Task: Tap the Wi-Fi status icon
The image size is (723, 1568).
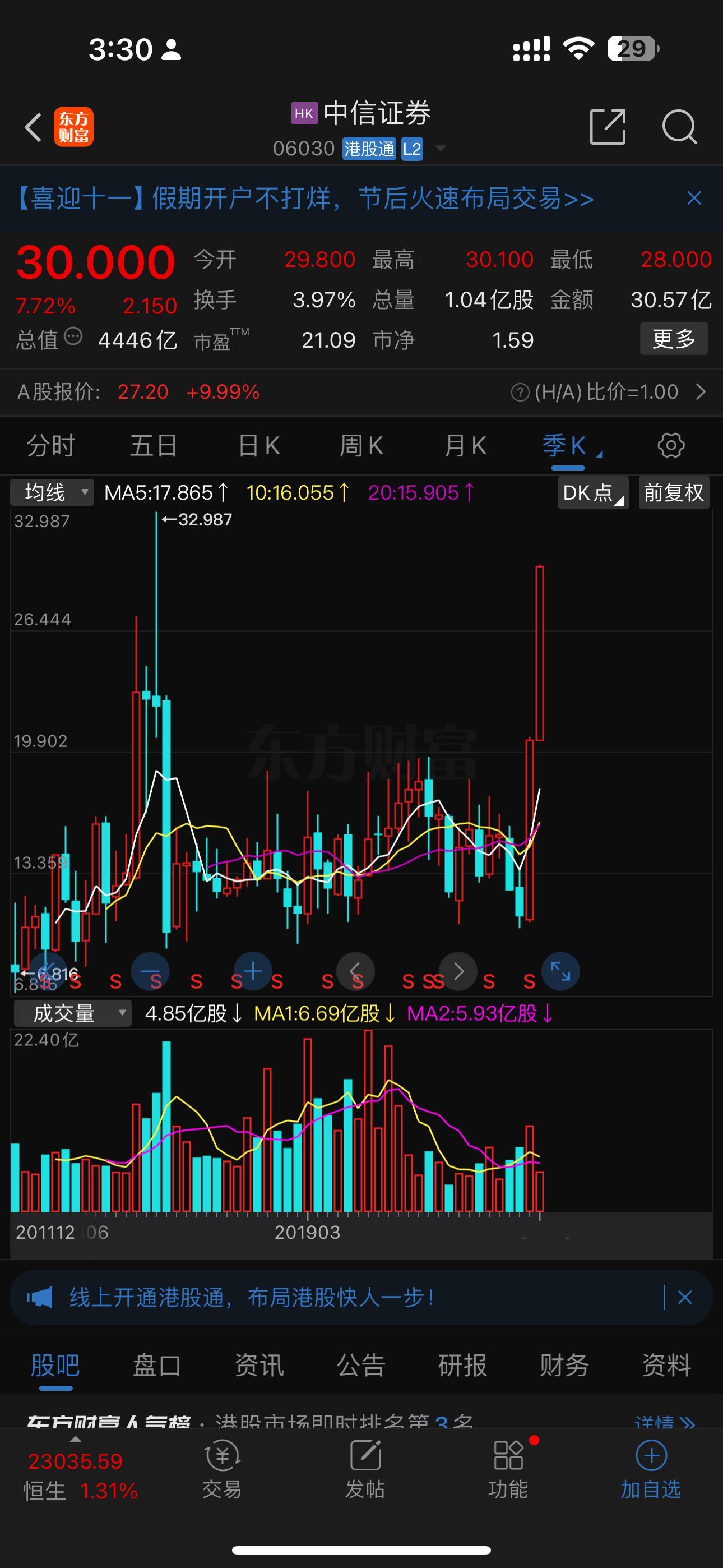Action: pos(578,48)
